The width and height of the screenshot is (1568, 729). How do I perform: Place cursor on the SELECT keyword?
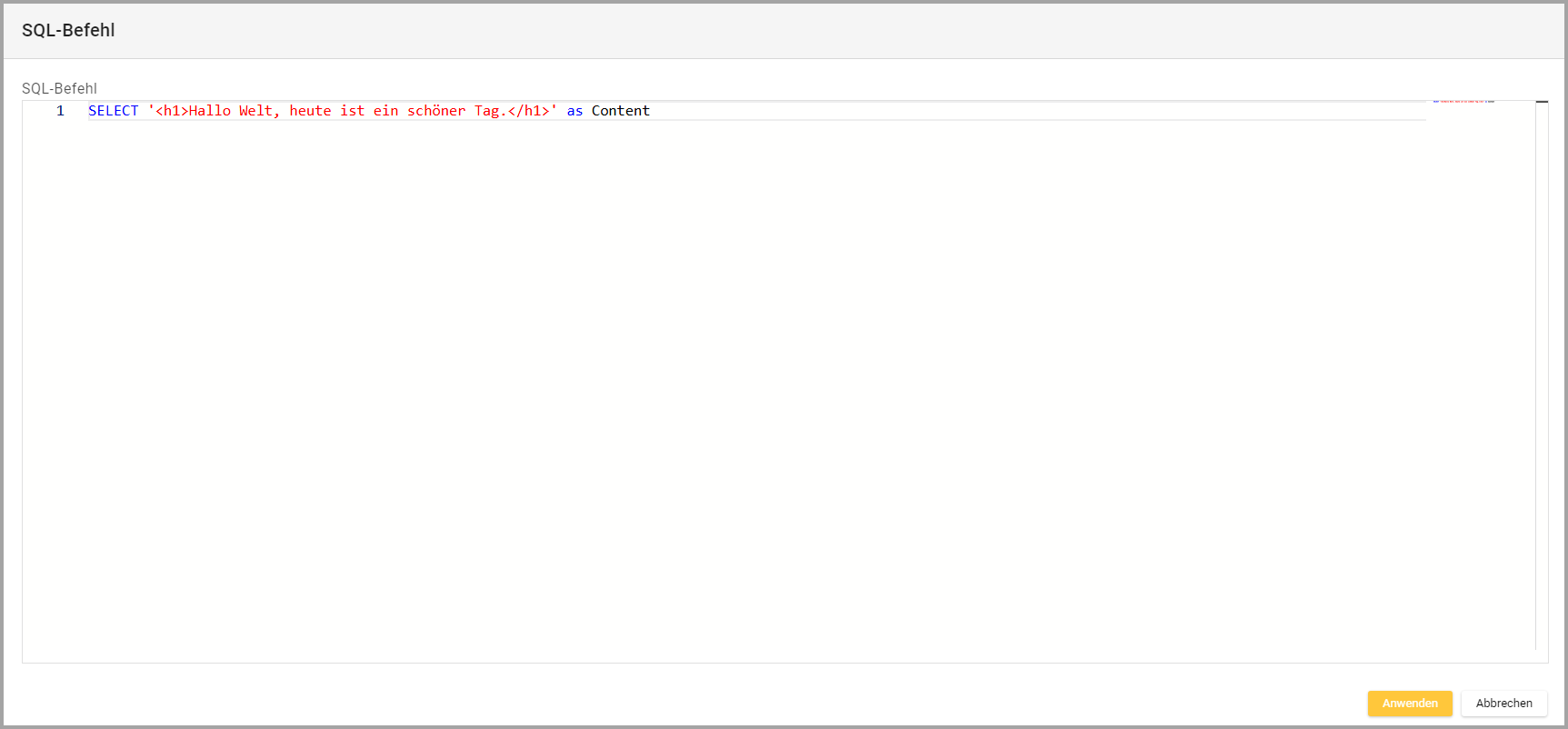click(x=113, y=111)
